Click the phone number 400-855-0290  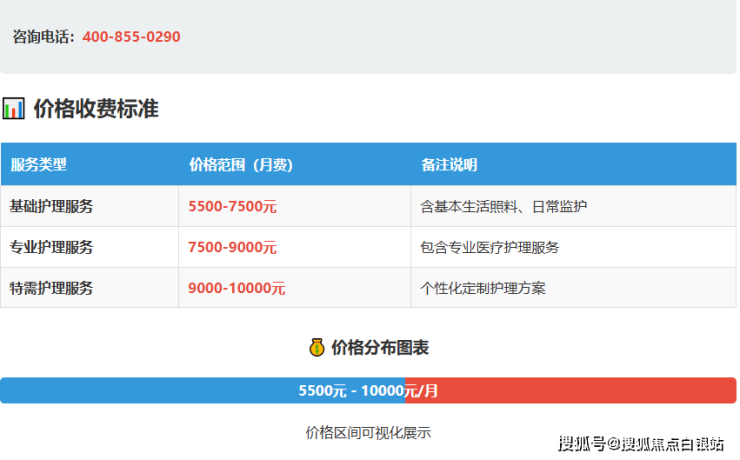point(131,37)
